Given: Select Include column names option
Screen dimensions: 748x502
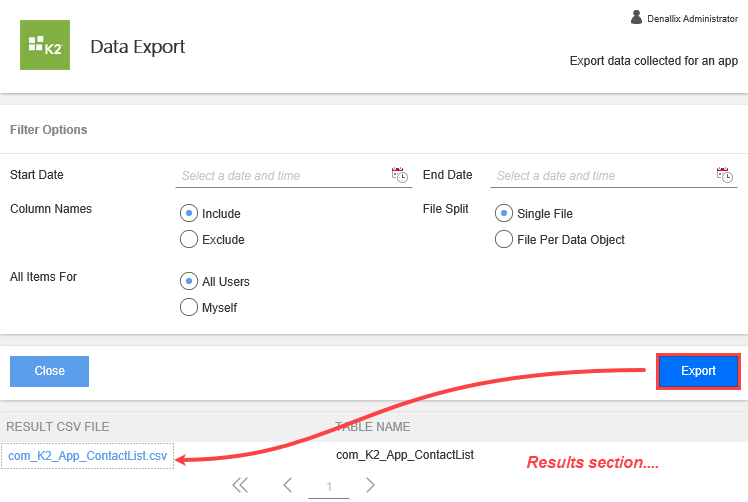Looking at the screenshot, I should [189, 213].
